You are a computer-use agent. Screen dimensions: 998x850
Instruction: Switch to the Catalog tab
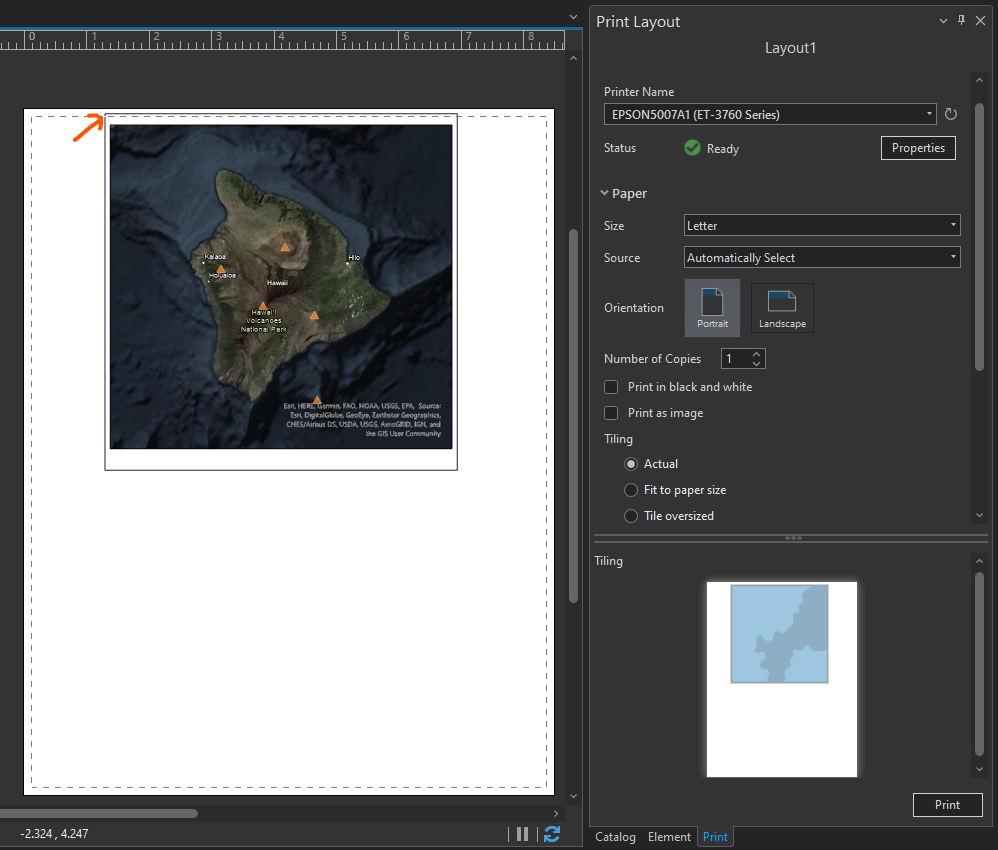pyautogui.click(x=615, y=837)
